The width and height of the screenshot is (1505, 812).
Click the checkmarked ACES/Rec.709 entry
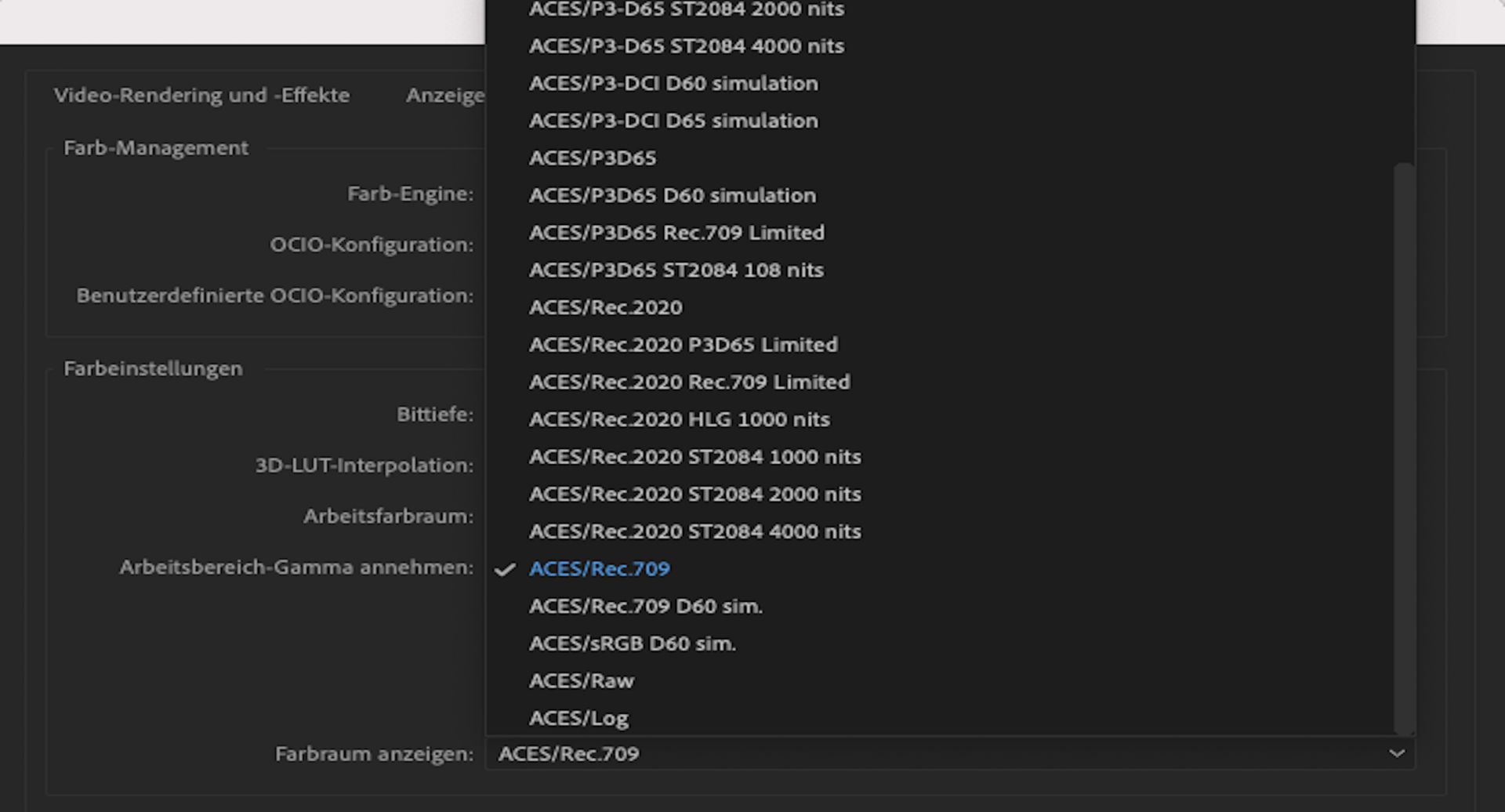click(600, 569)
